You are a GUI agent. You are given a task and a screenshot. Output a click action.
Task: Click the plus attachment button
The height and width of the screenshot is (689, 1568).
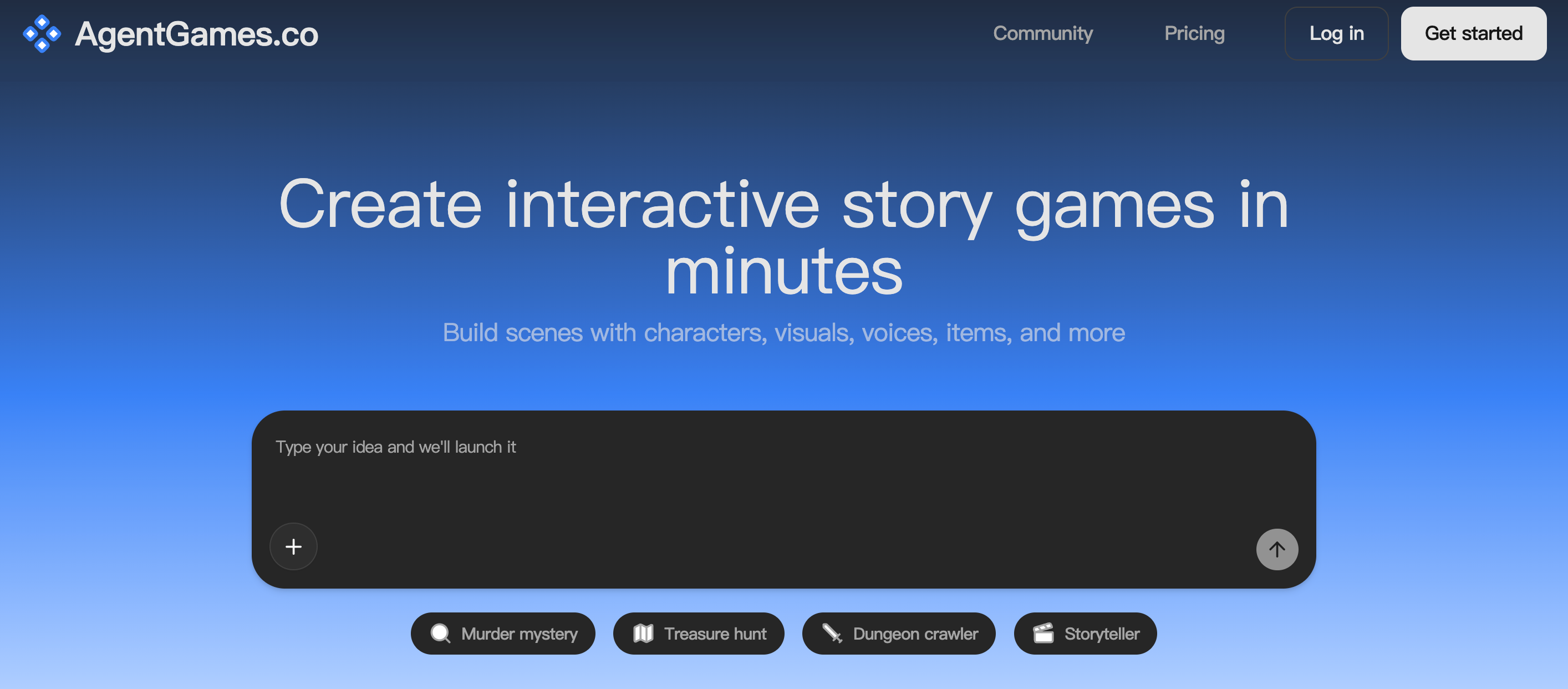click(x=293, y=546)
